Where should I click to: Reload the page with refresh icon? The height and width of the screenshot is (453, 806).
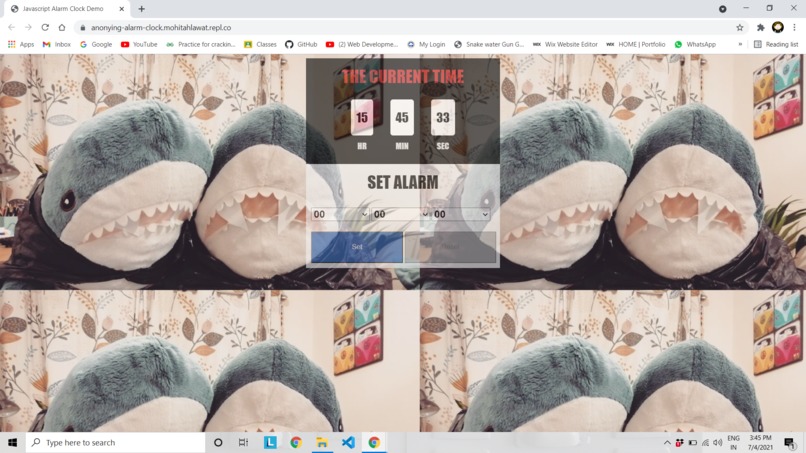click(45, 28)
